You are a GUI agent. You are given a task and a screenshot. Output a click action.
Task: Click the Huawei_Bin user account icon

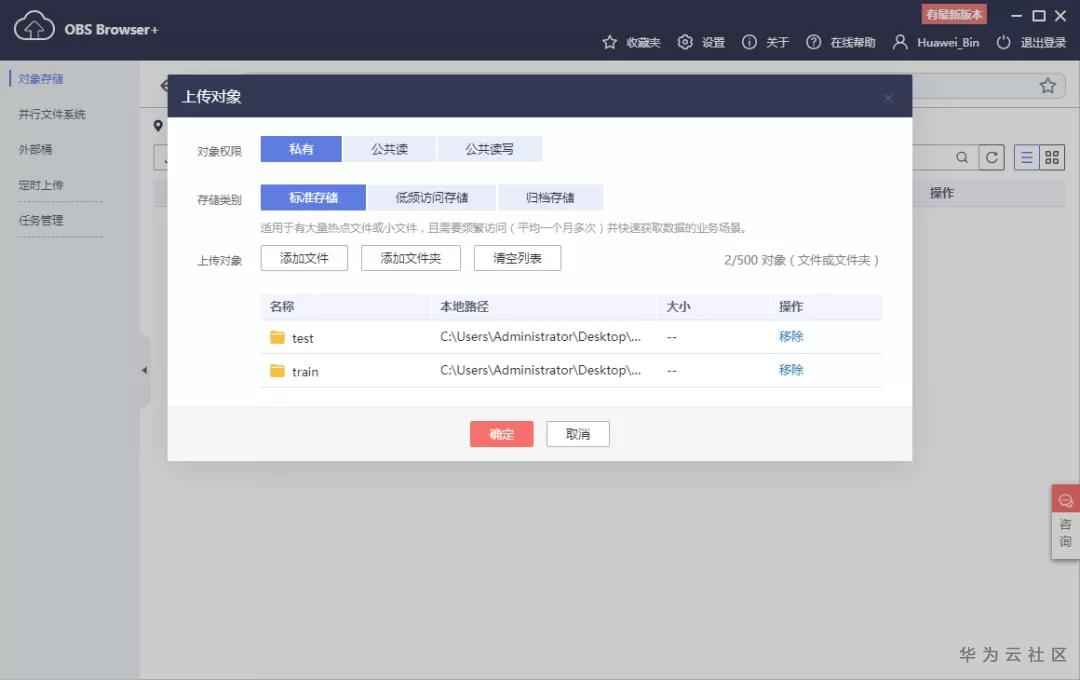click(x=900, y=42)
